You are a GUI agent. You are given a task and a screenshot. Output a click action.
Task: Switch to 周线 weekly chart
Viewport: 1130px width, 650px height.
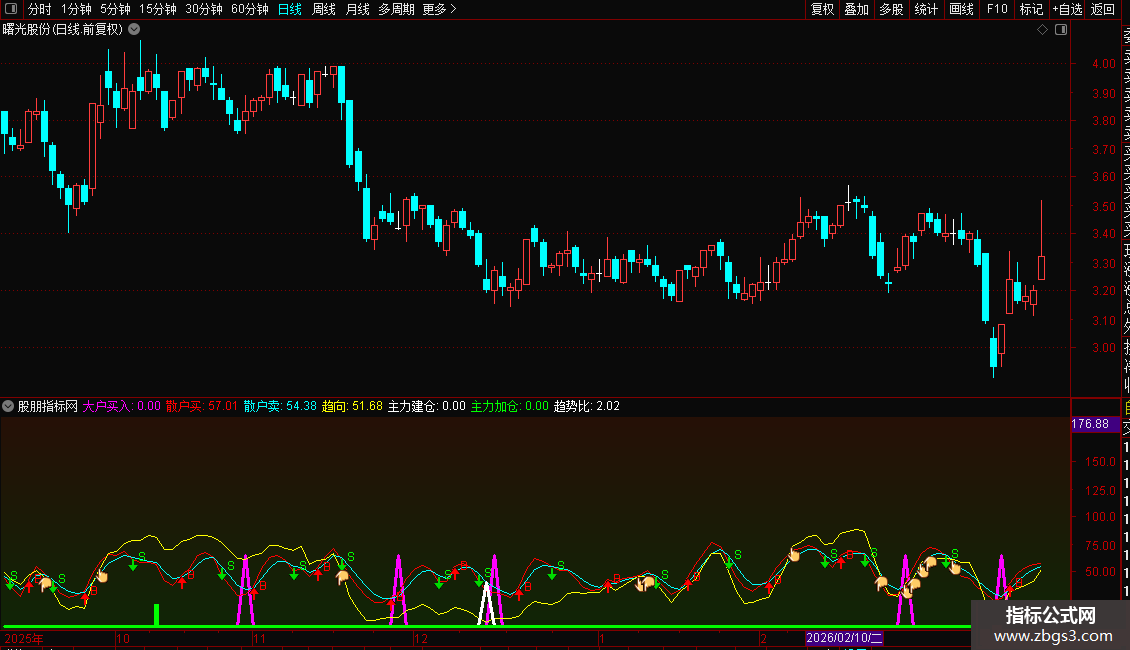coord(324,9)
